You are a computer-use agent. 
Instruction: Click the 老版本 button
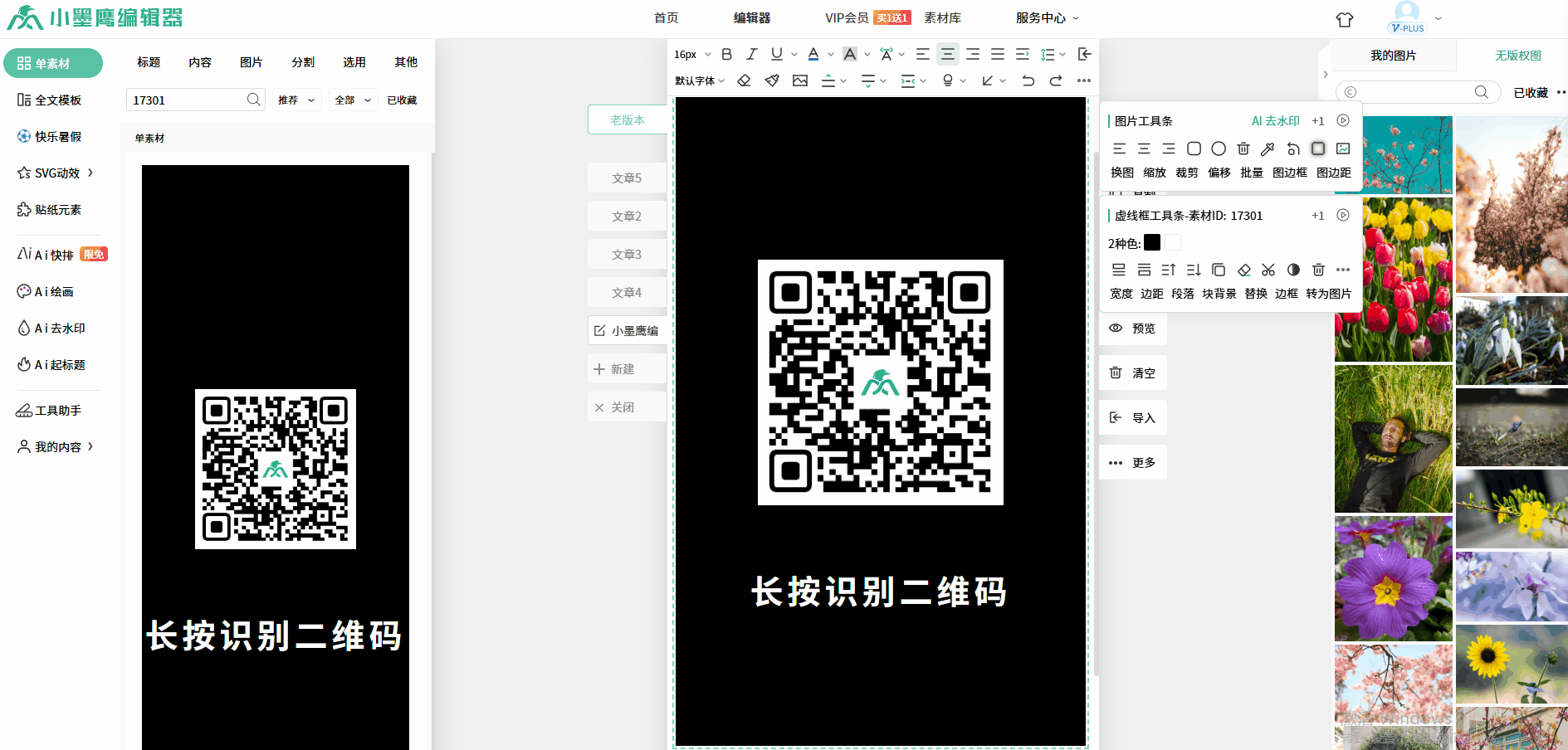[x=628, y=119]
